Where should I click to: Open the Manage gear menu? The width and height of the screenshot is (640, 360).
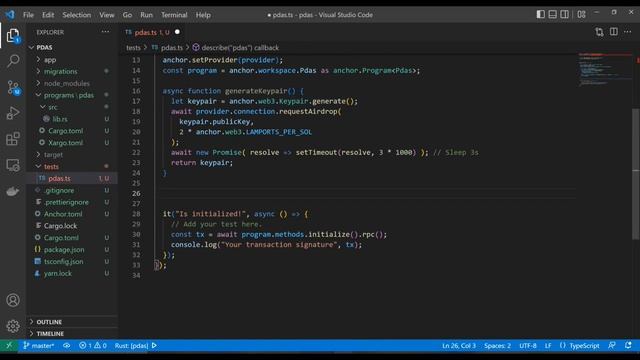[x=13, y=326]
